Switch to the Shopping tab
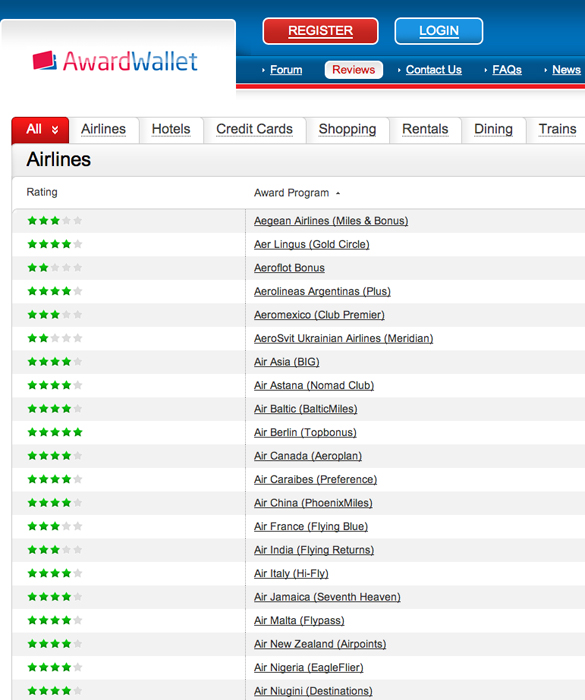This screenshot has height=700, width=585. click(x=347, y=129)
